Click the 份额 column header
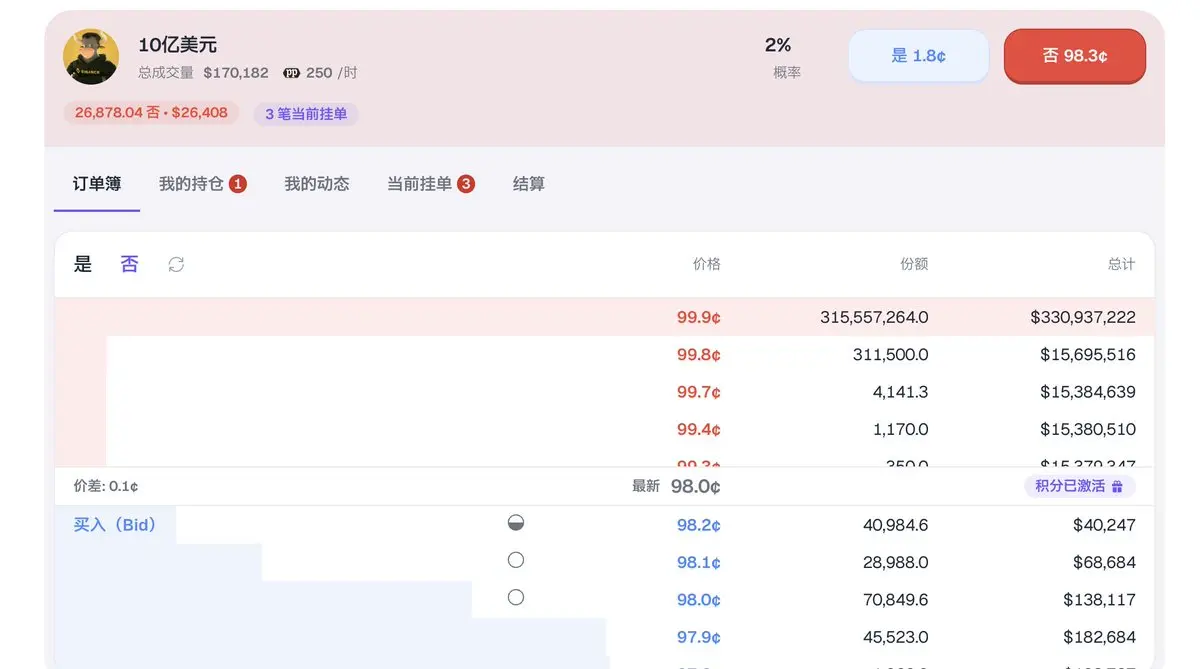Screen dimensions: 1200x669 click(x=914, y=264)
